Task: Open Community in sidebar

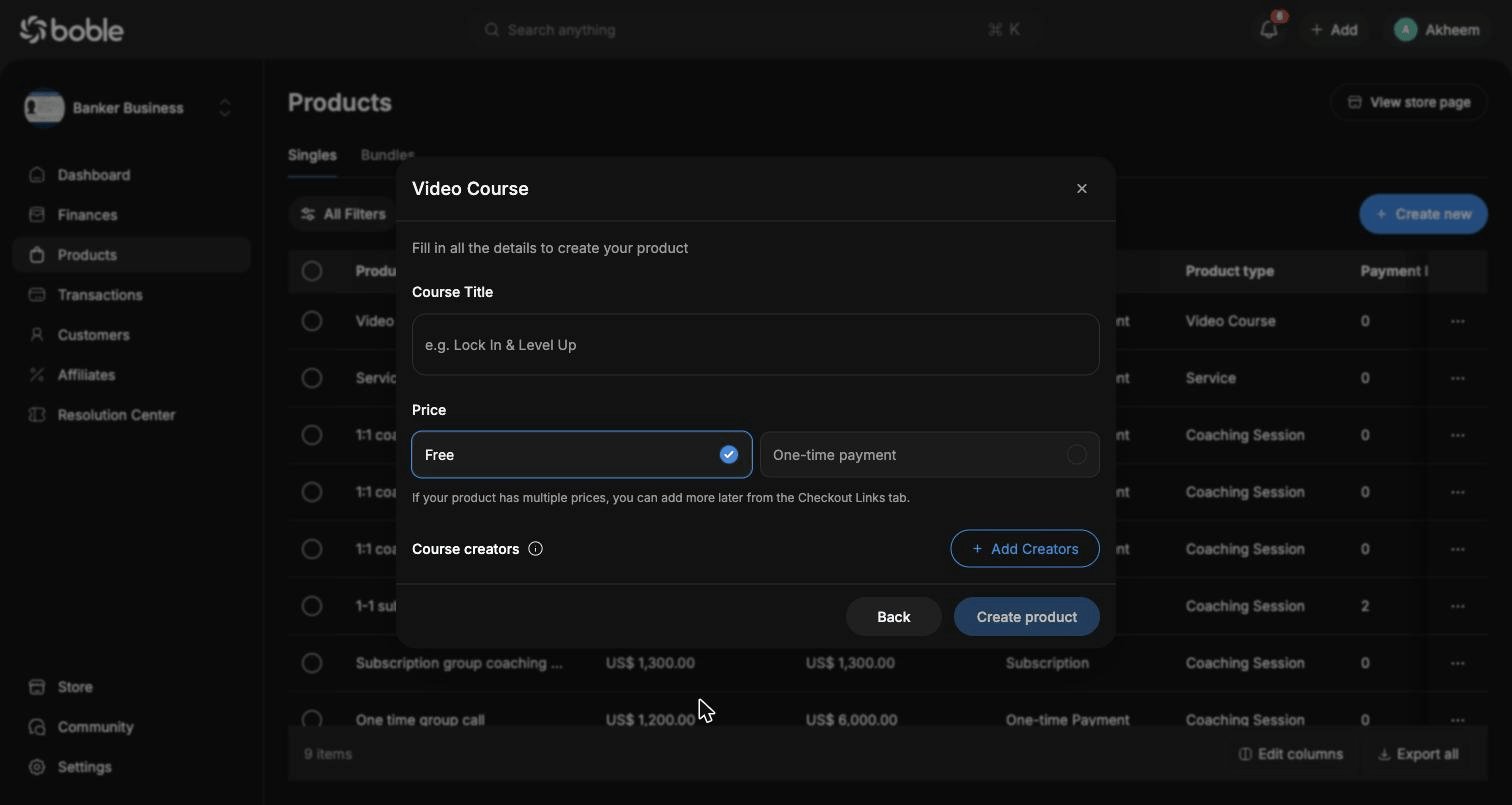Action: pos(131,727)
